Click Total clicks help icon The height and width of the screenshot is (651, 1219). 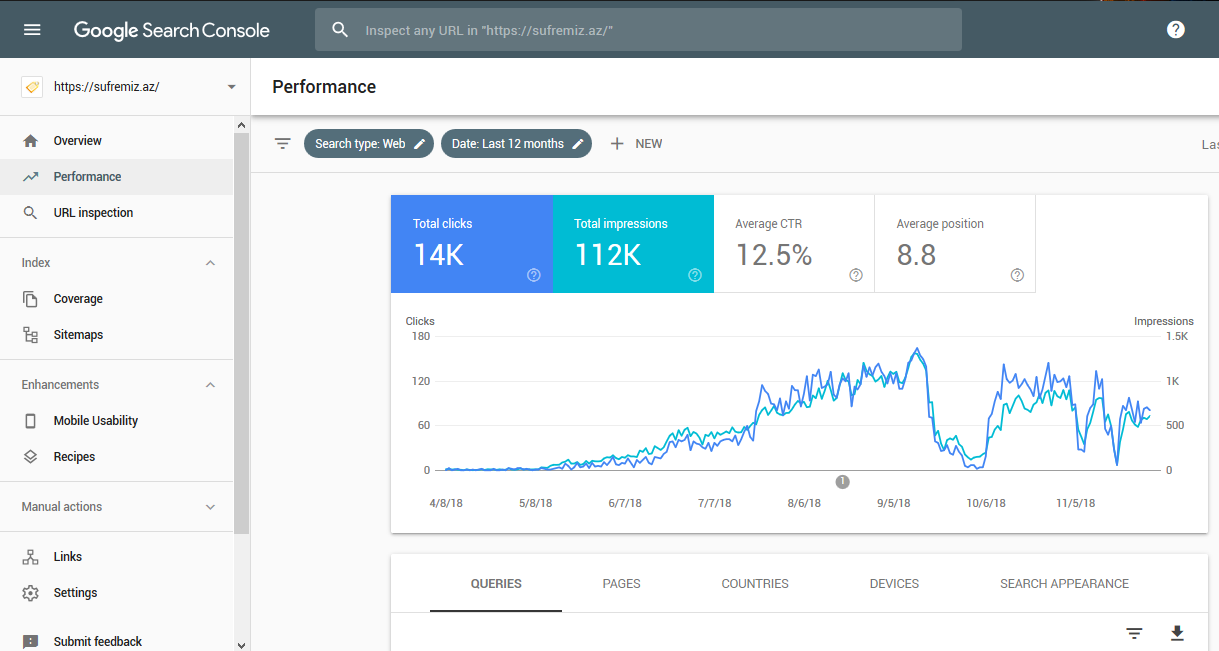click(534, 275)
